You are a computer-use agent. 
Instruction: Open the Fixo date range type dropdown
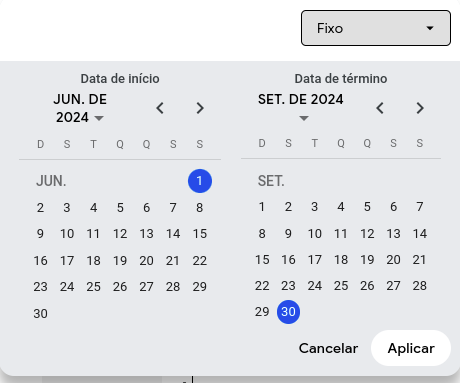coord(376,28)
